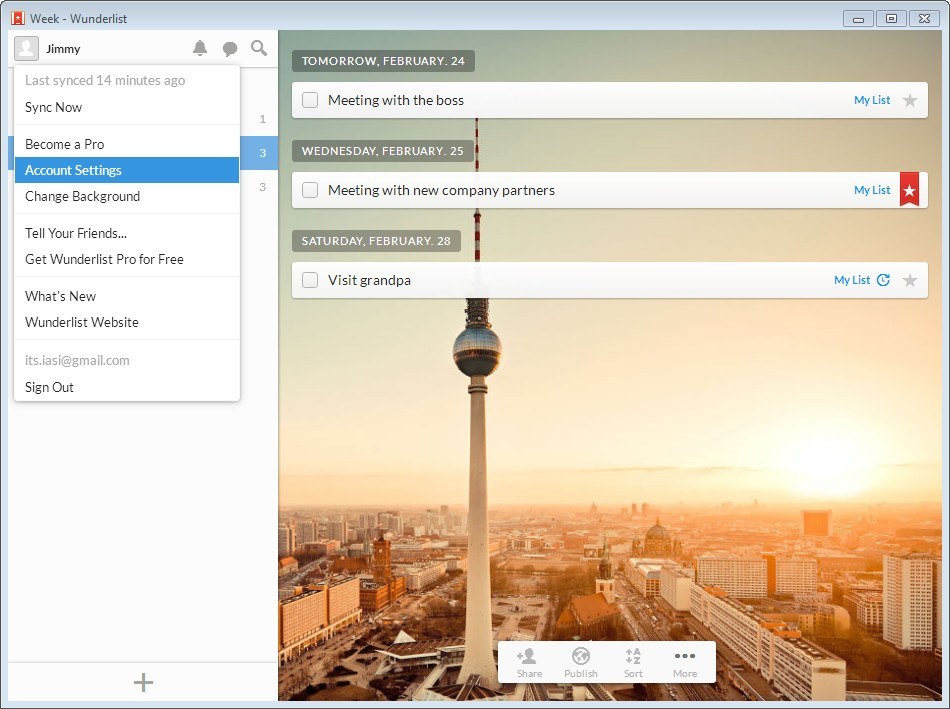Open the More options menu
The width and height of the screenshot is (950, 709).
[x=685, y=661]
